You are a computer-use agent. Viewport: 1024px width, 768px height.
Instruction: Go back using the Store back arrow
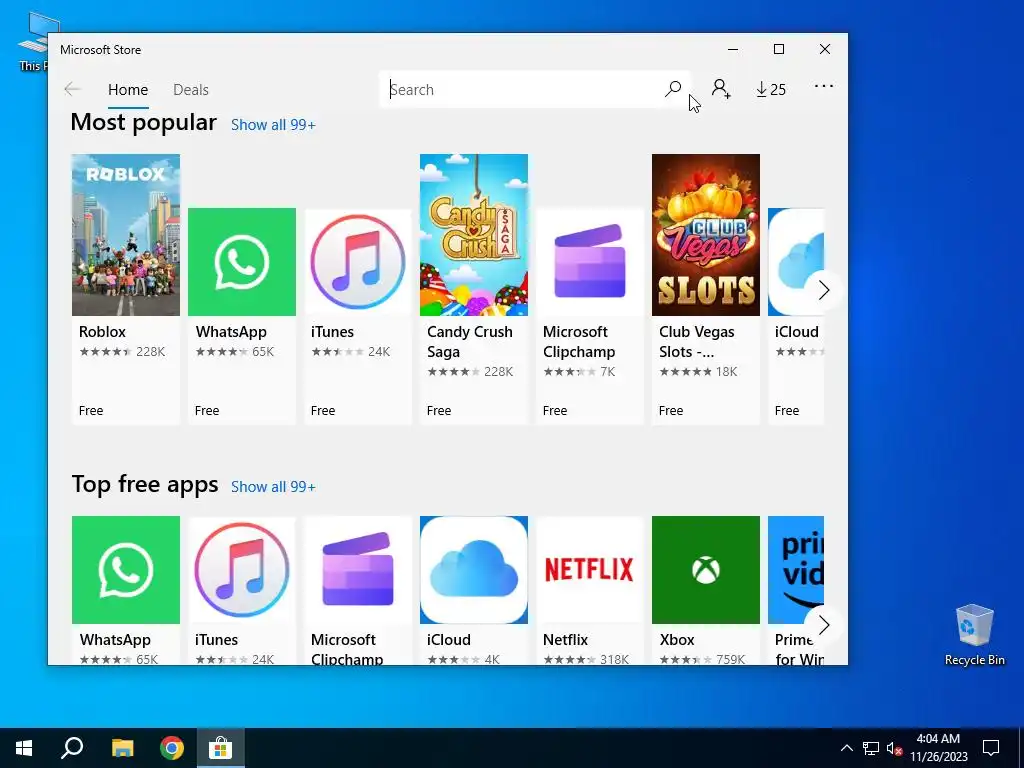click(72, 89)
